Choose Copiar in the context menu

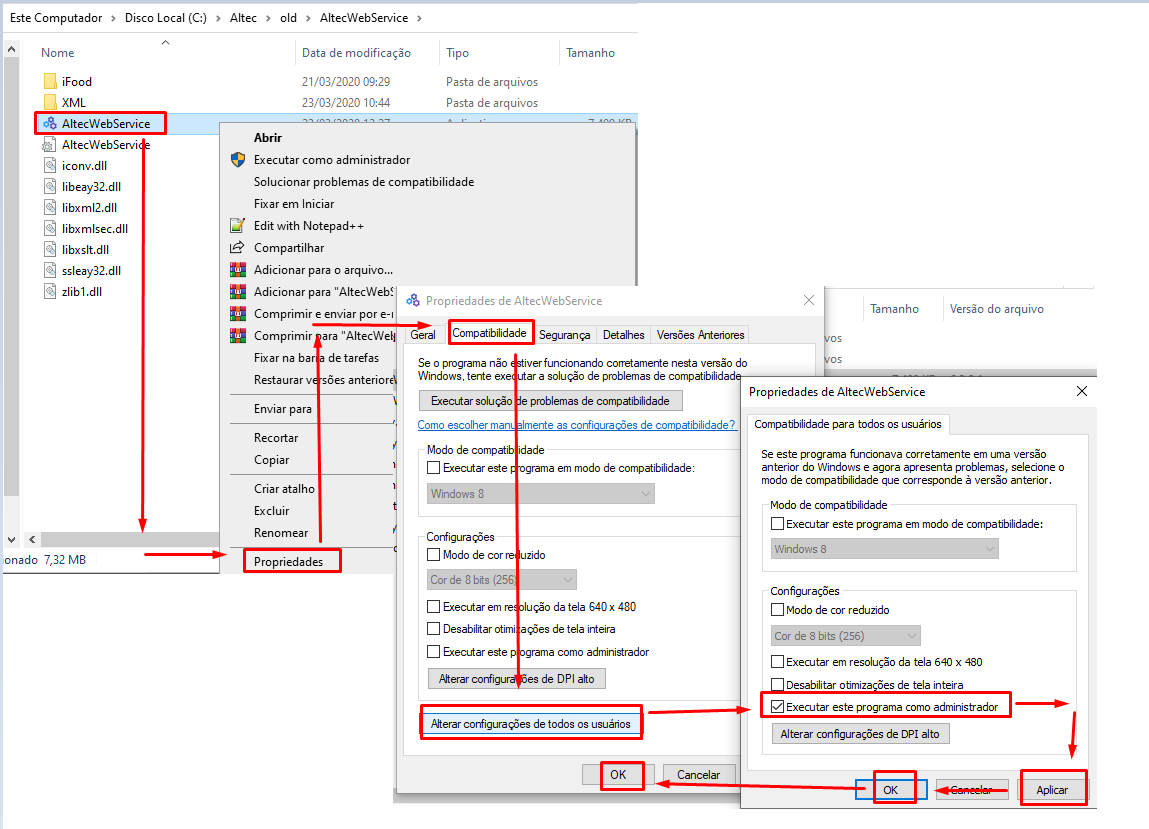pos(272,460)
